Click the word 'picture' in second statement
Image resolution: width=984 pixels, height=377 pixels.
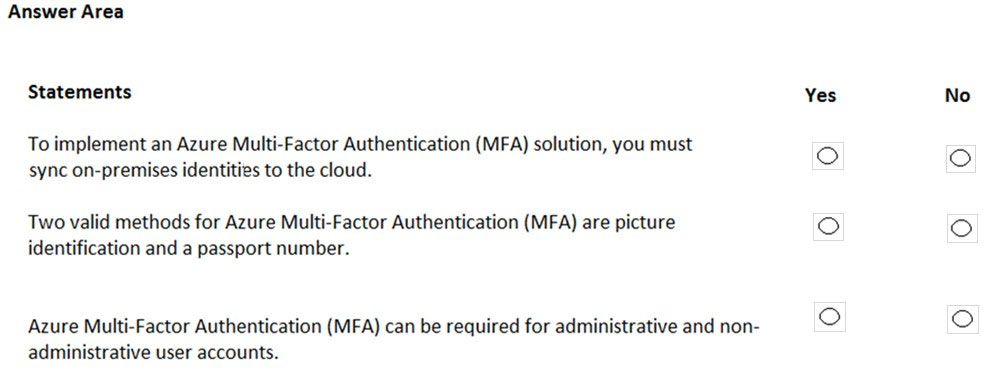644,223
